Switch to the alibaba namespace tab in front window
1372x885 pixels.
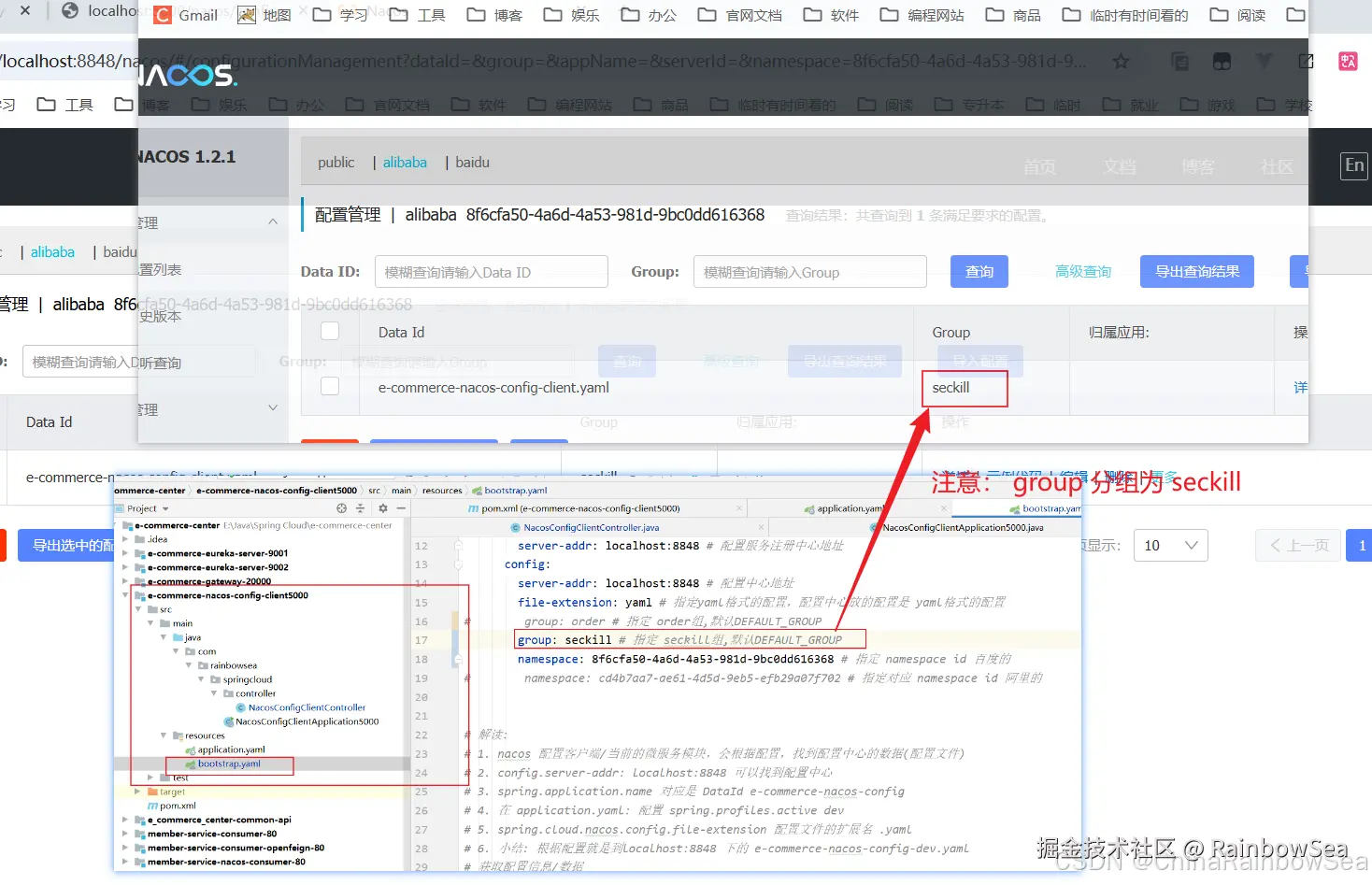(x=405, y=163)
